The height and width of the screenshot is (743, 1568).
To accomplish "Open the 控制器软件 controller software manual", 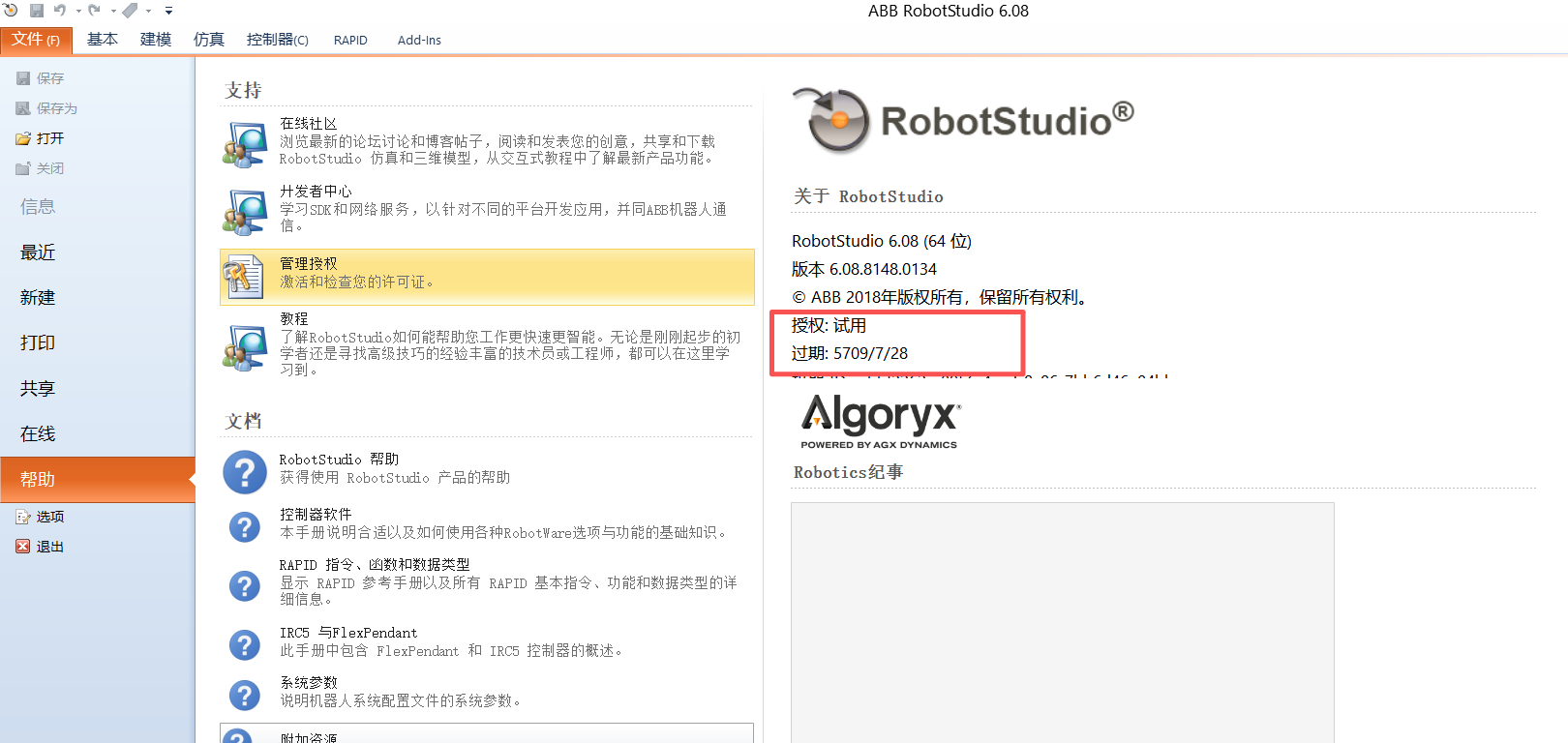I will click(x=487, y=524).
